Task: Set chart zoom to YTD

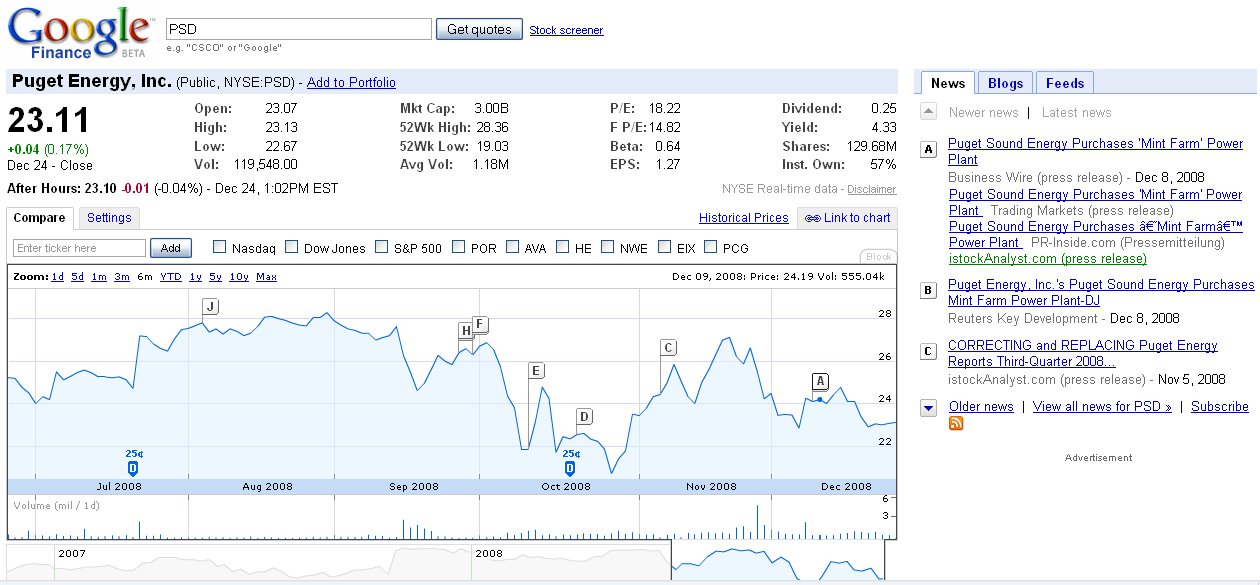Action: pyautogui.click(x=171, y=276)
